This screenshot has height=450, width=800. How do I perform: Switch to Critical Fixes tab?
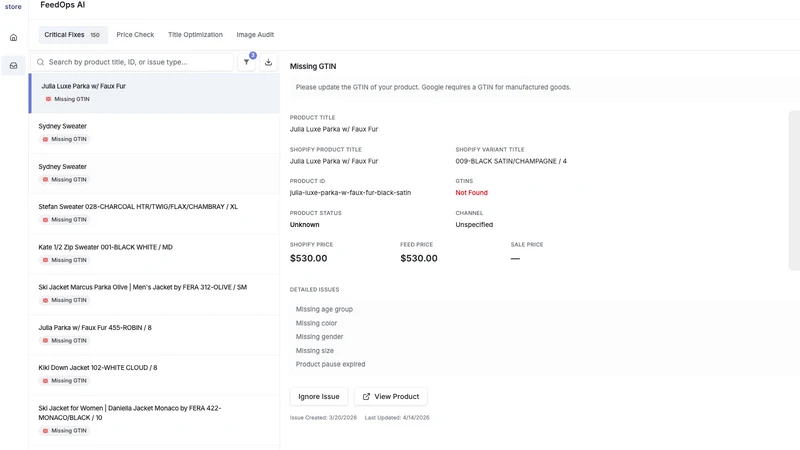tap(72, 35)
